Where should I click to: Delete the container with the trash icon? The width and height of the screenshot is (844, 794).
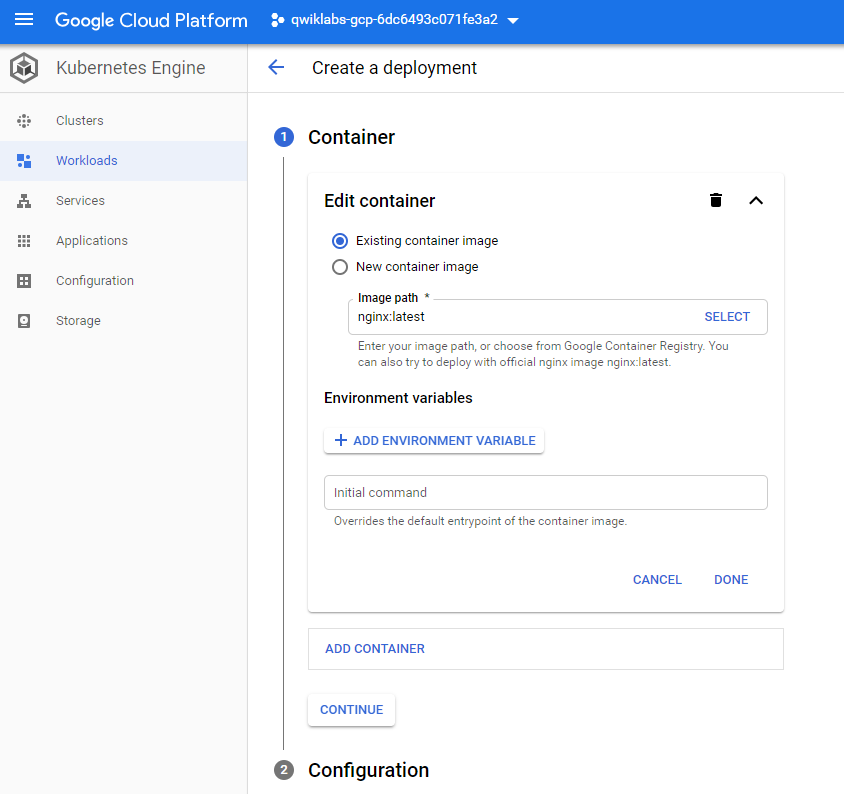(715, 200)
